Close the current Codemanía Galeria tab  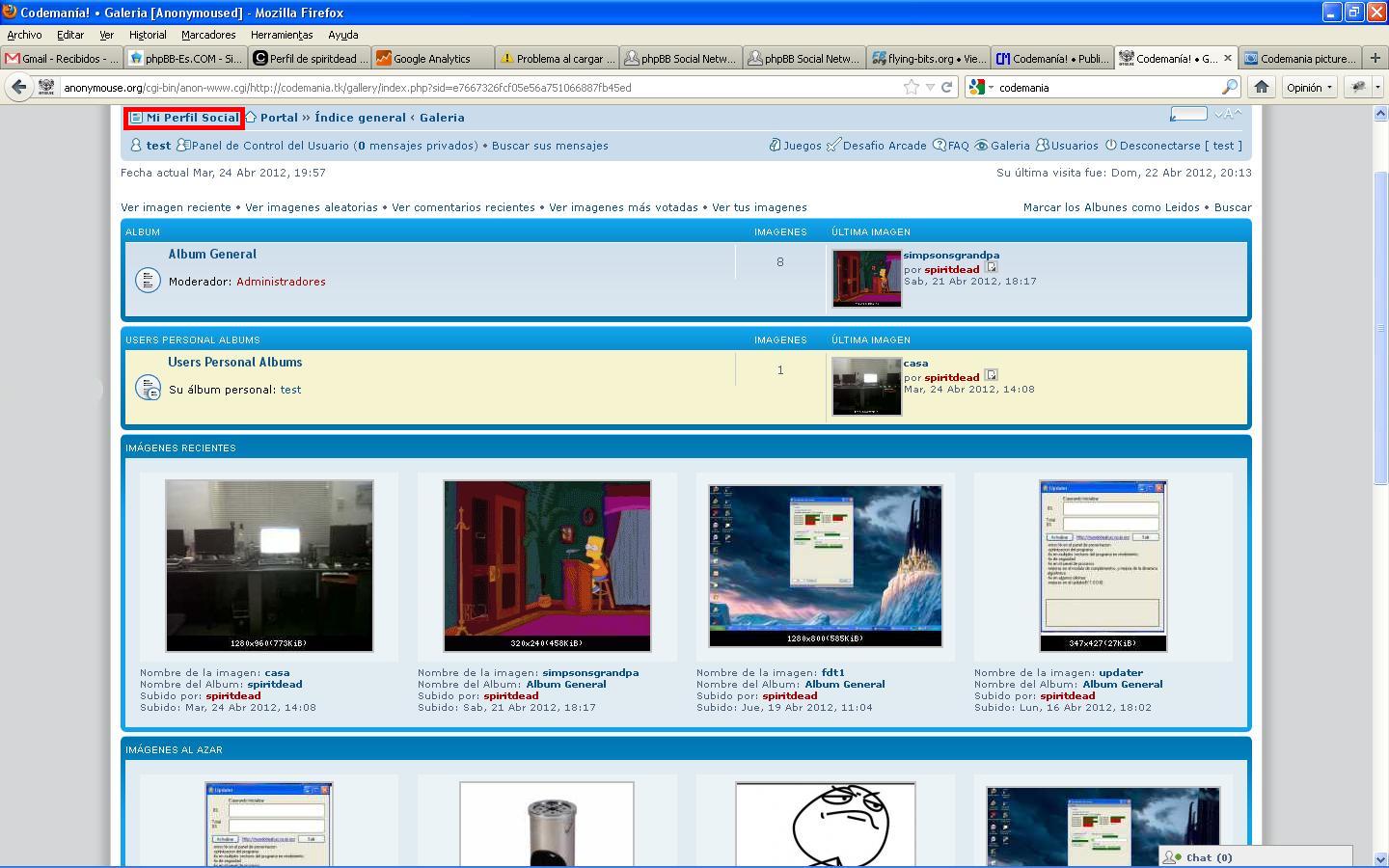pos(1228,58)
